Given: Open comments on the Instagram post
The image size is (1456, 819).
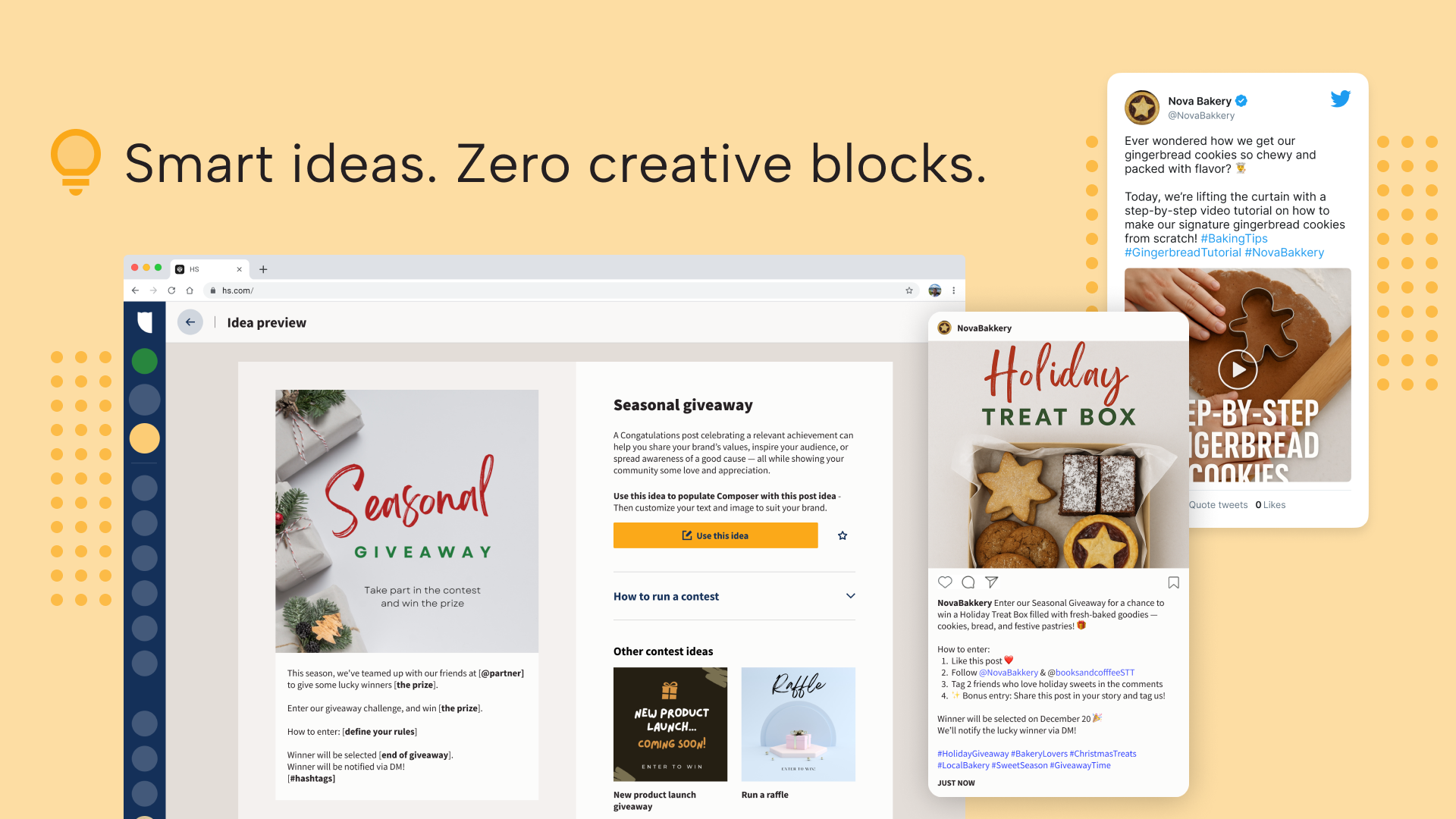Looking at the screenshot, I should pos(968,582).
